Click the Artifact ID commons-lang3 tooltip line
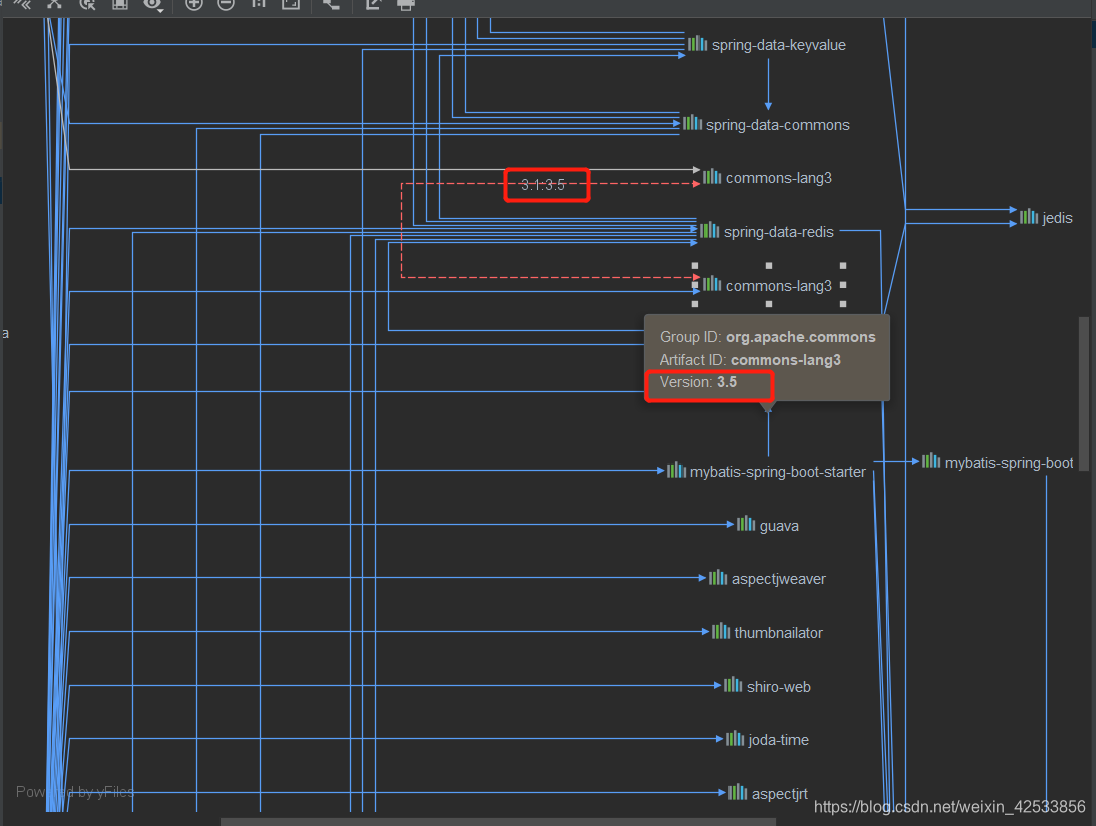Screen dimensions: 1096x826 tap(750, 360)
